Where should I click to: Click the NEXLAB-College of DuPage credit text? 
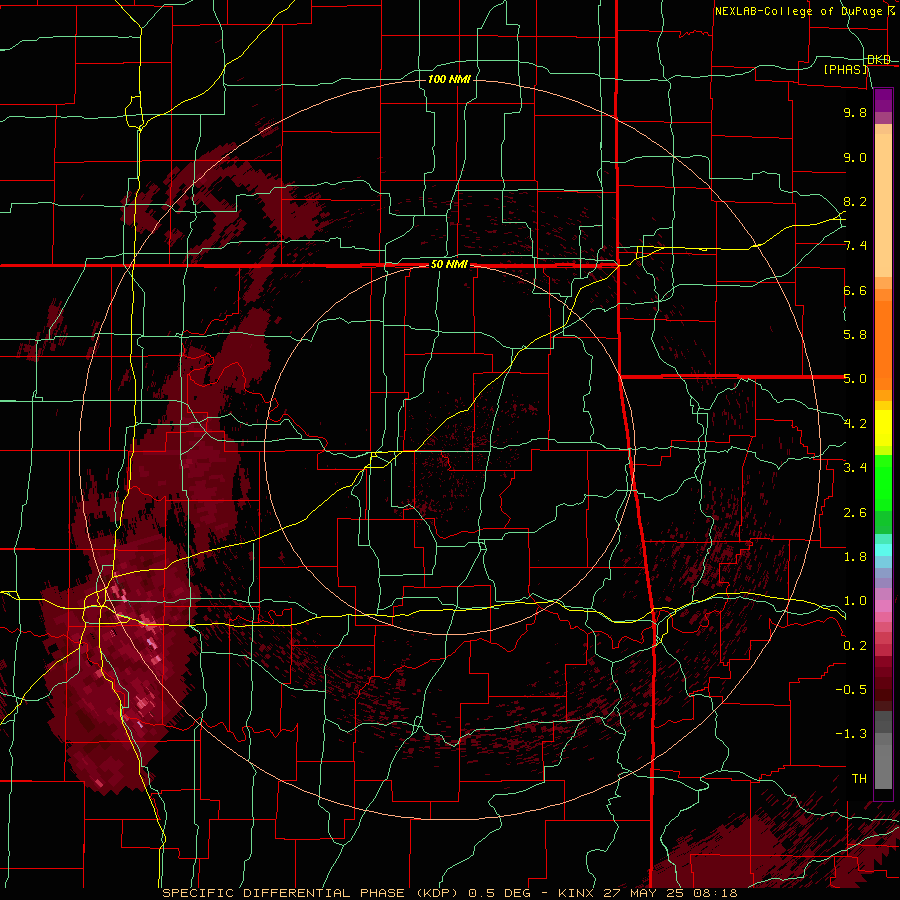click(x=798, y=11)
